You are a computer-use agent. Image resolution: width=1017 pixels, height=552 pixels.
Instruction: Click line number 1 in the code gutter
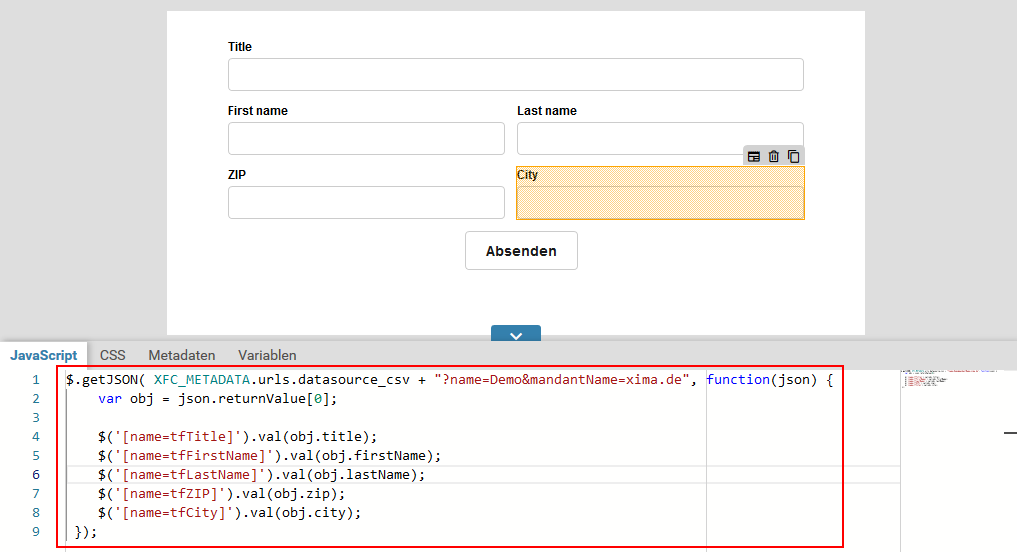point(36,380)
